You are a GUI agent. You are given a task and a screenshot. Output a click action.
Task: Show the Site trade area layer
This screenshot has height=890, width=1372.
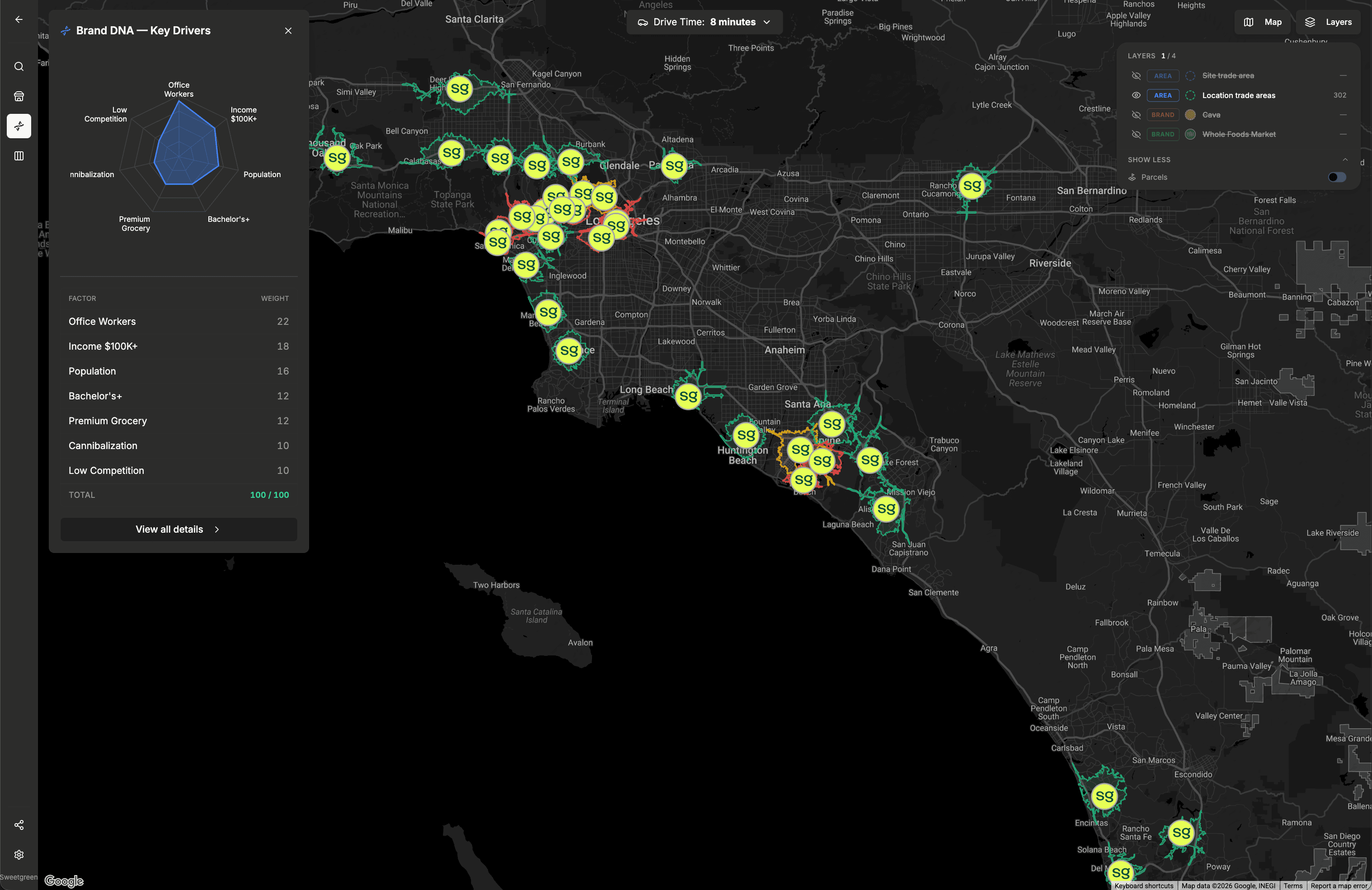tap(1136, 75)
